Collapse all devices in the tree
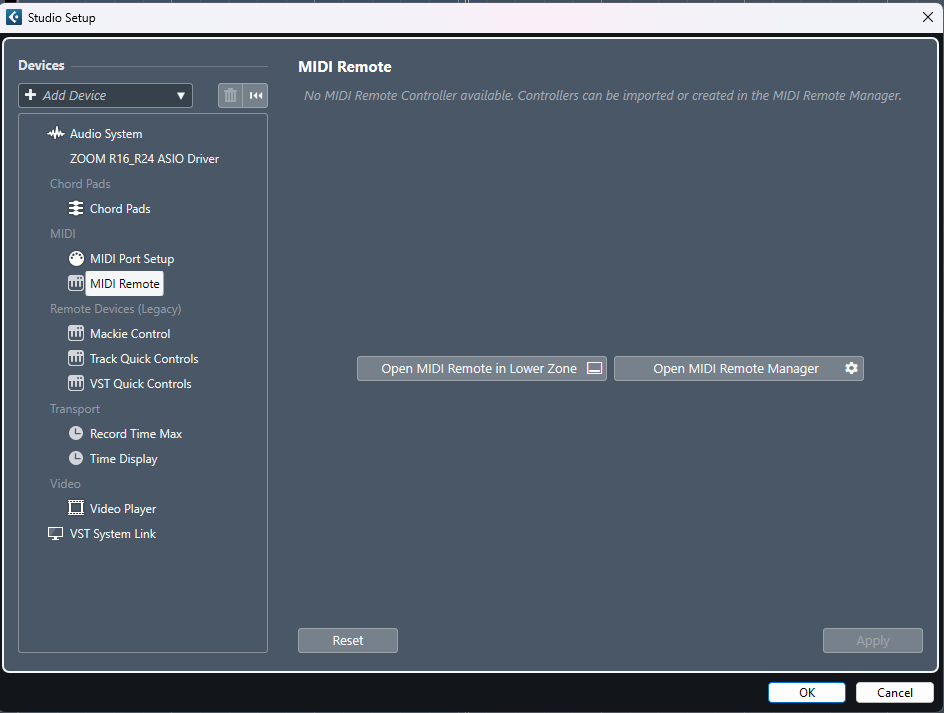Screen dimensions: 944x713 tap(256, 95)
